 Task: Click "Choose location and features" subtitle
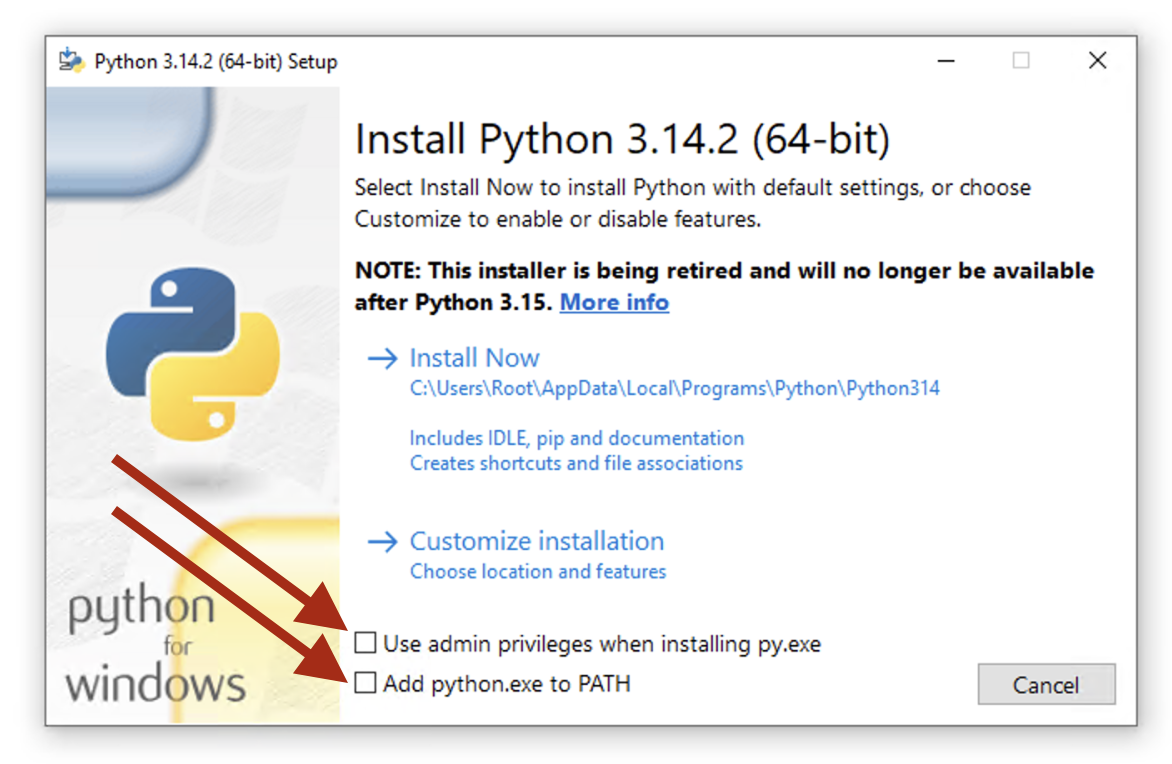click(x=538, y=572)
